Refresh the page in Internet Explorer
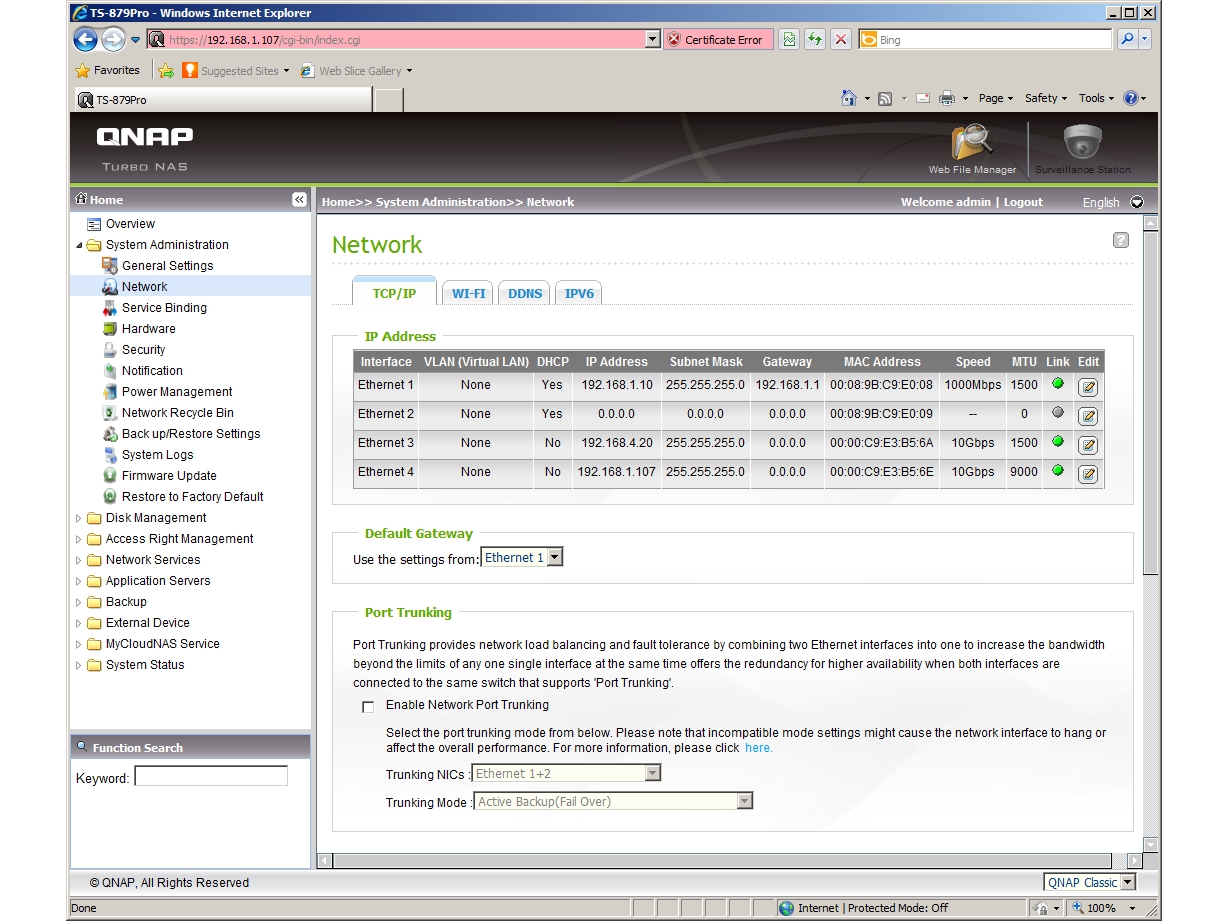Viewport: 1228px width, 921px height. 815,40
